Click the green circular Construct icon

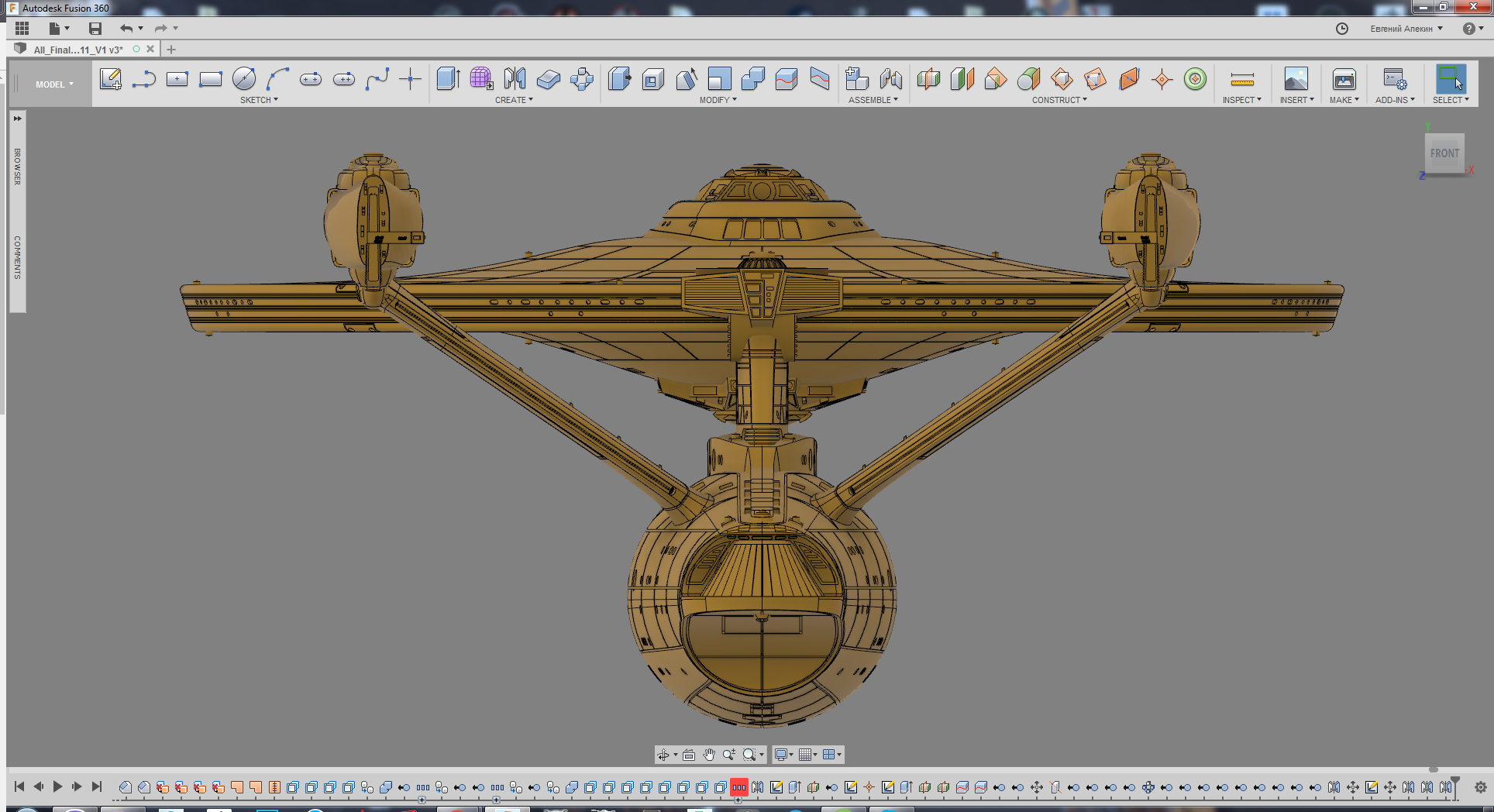(1196, 78)
